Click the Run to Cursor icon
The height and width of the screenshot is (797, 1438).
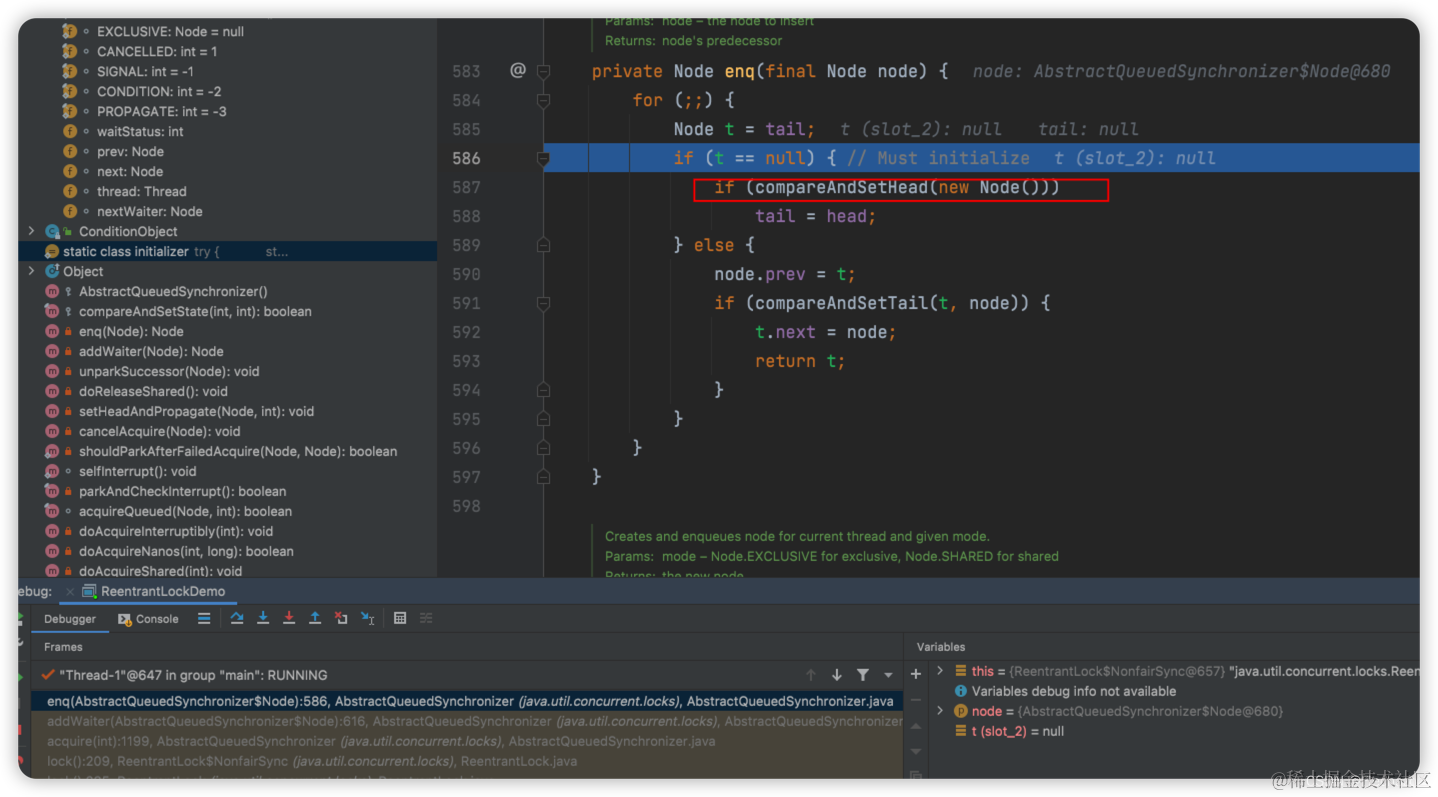click(x=367, y=619)
